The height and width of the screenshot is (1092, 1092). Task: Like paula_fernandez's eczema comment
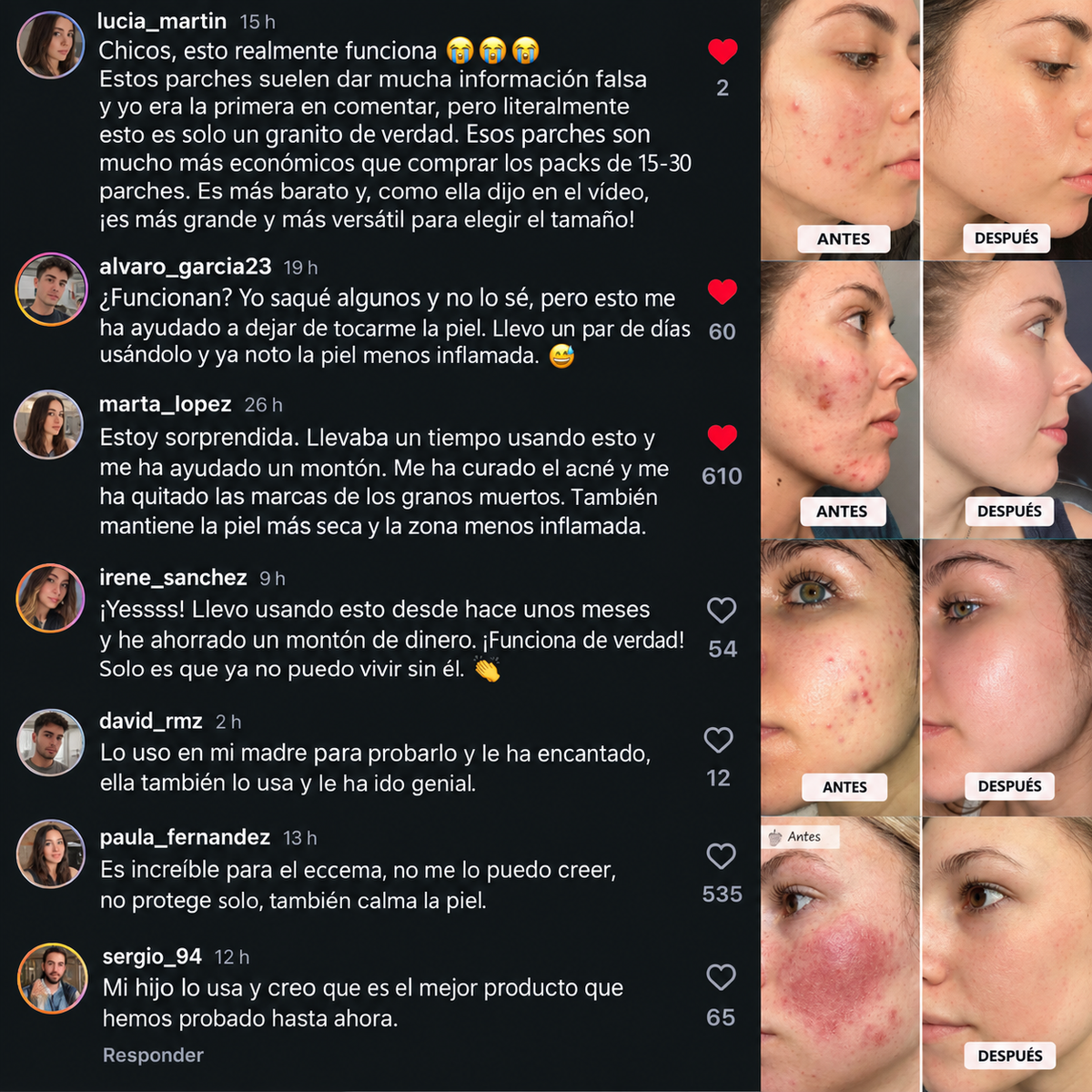(x=722, y=855)
